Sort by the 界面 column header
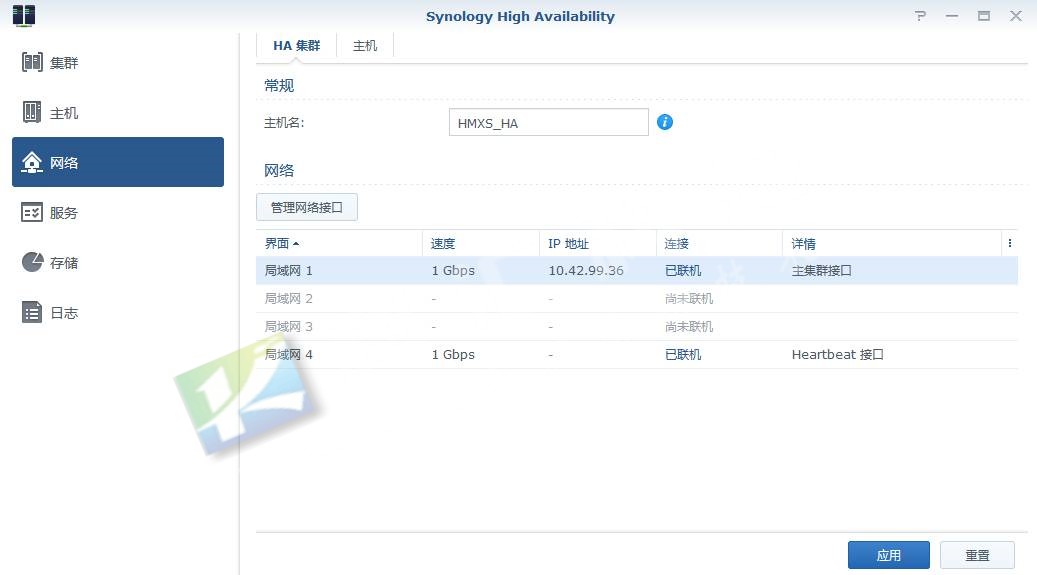 tap(339, 243)
